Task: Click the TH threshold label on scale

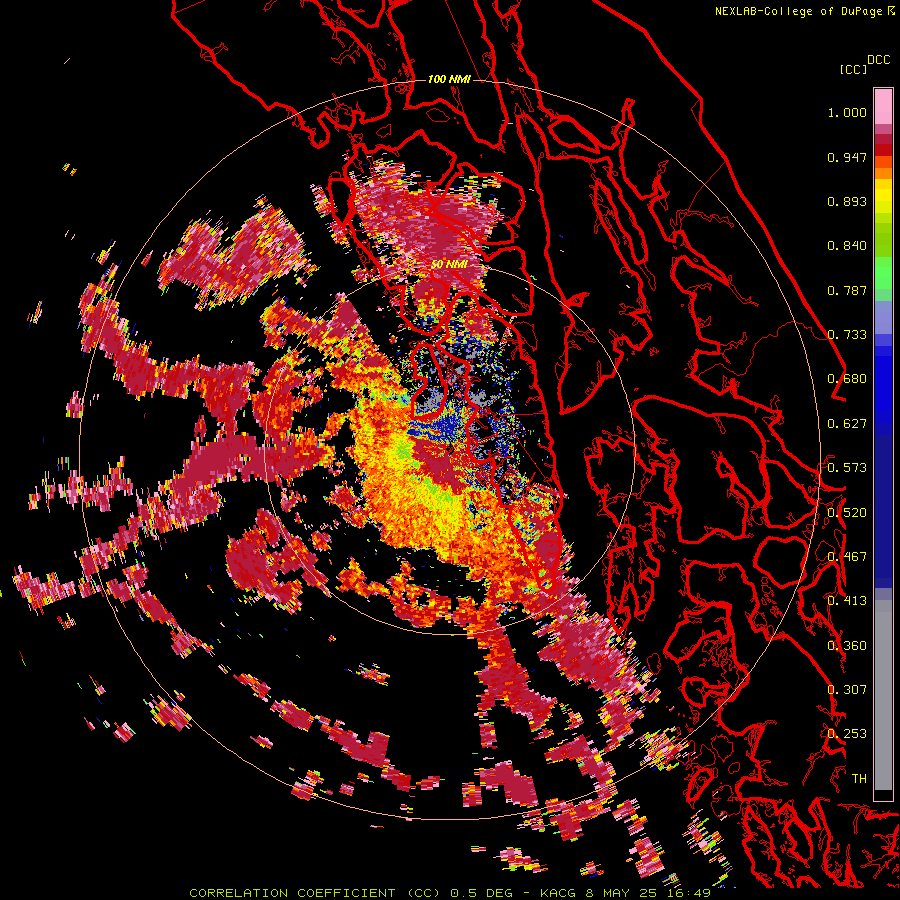Action: [x=859, y=778]
